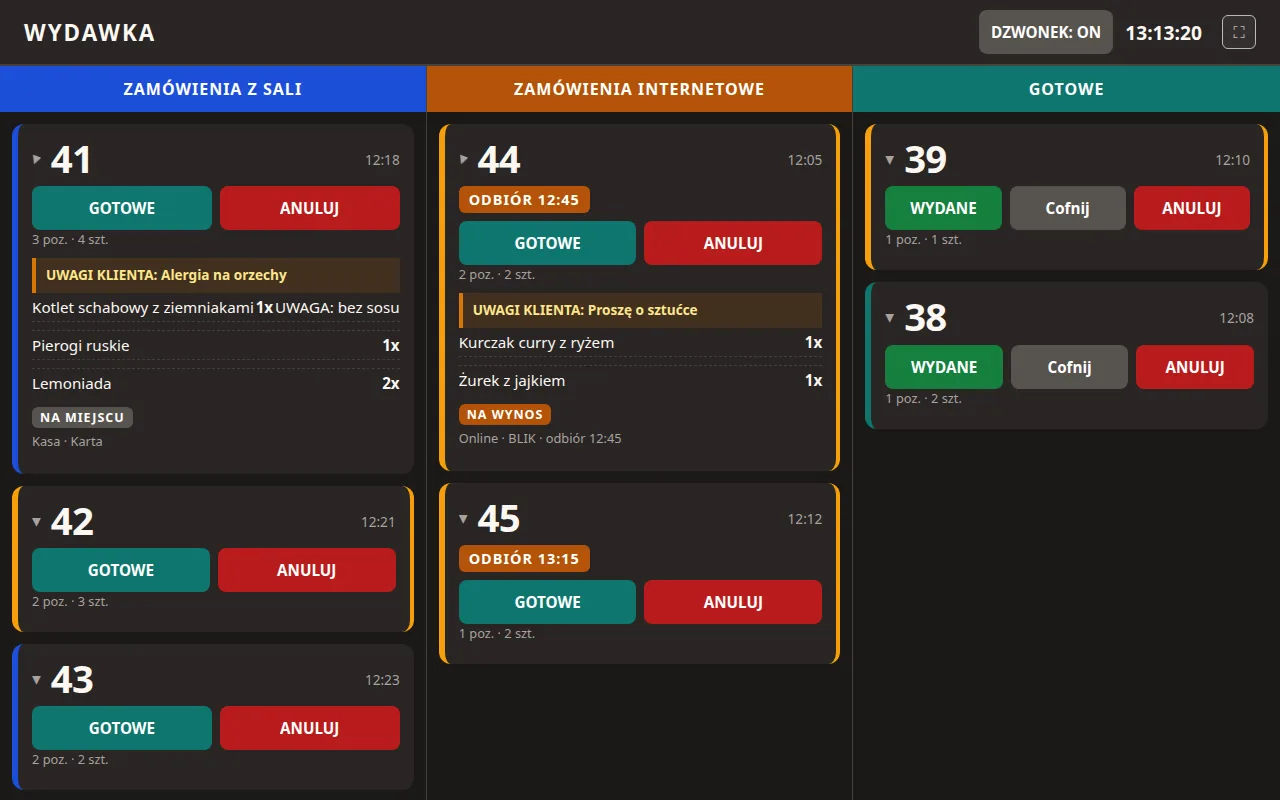Expand order 39 details arrow
Viewport: 1280px width, 800px height.
pos(890,158)
